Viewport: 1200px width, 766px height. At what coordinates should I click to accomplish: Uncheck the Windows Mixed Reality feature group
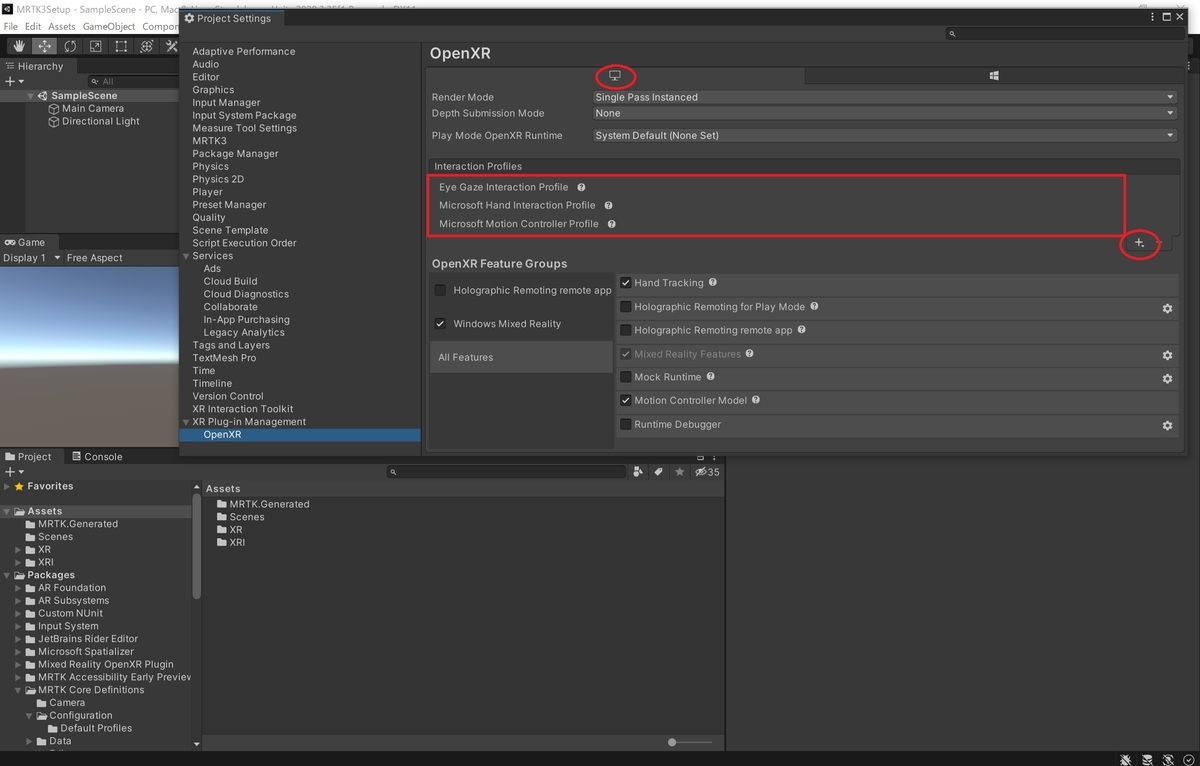[x=440, y=324]
